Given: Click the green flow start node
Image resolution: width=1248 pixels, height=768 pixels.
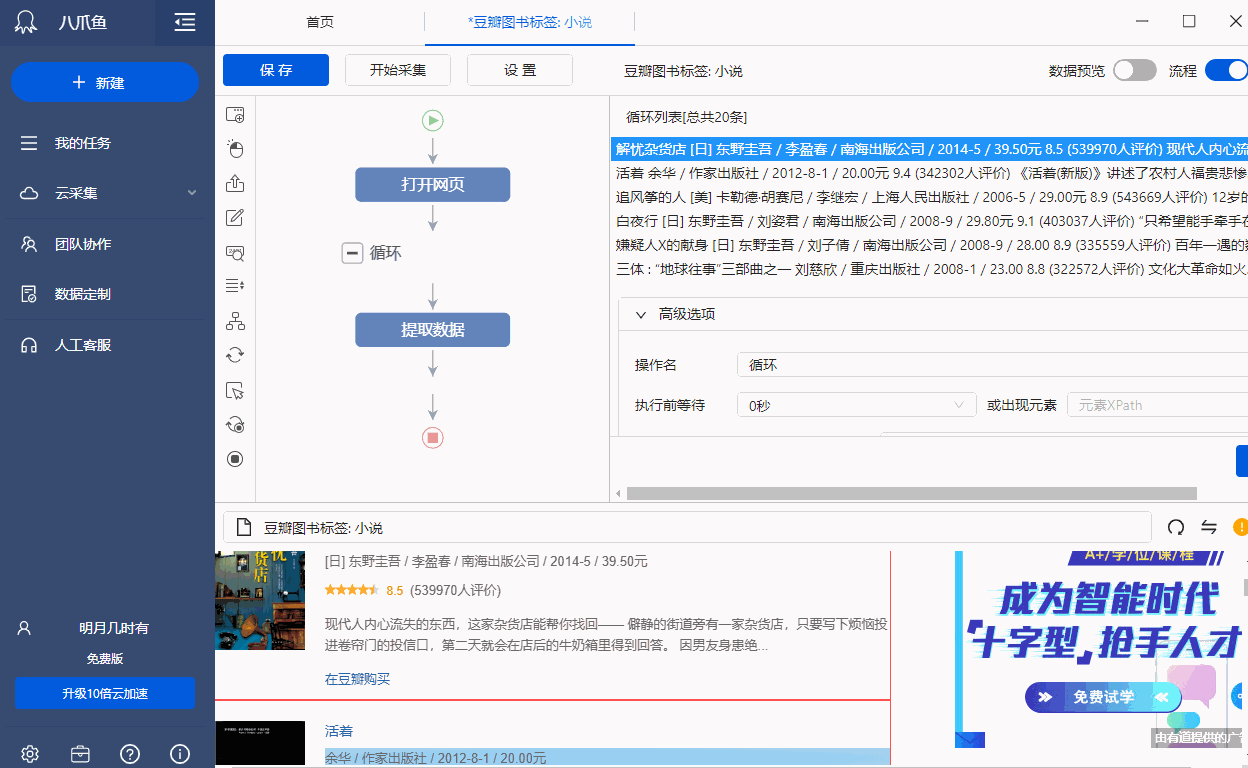Looking at the screenshot, I should 433,120.
